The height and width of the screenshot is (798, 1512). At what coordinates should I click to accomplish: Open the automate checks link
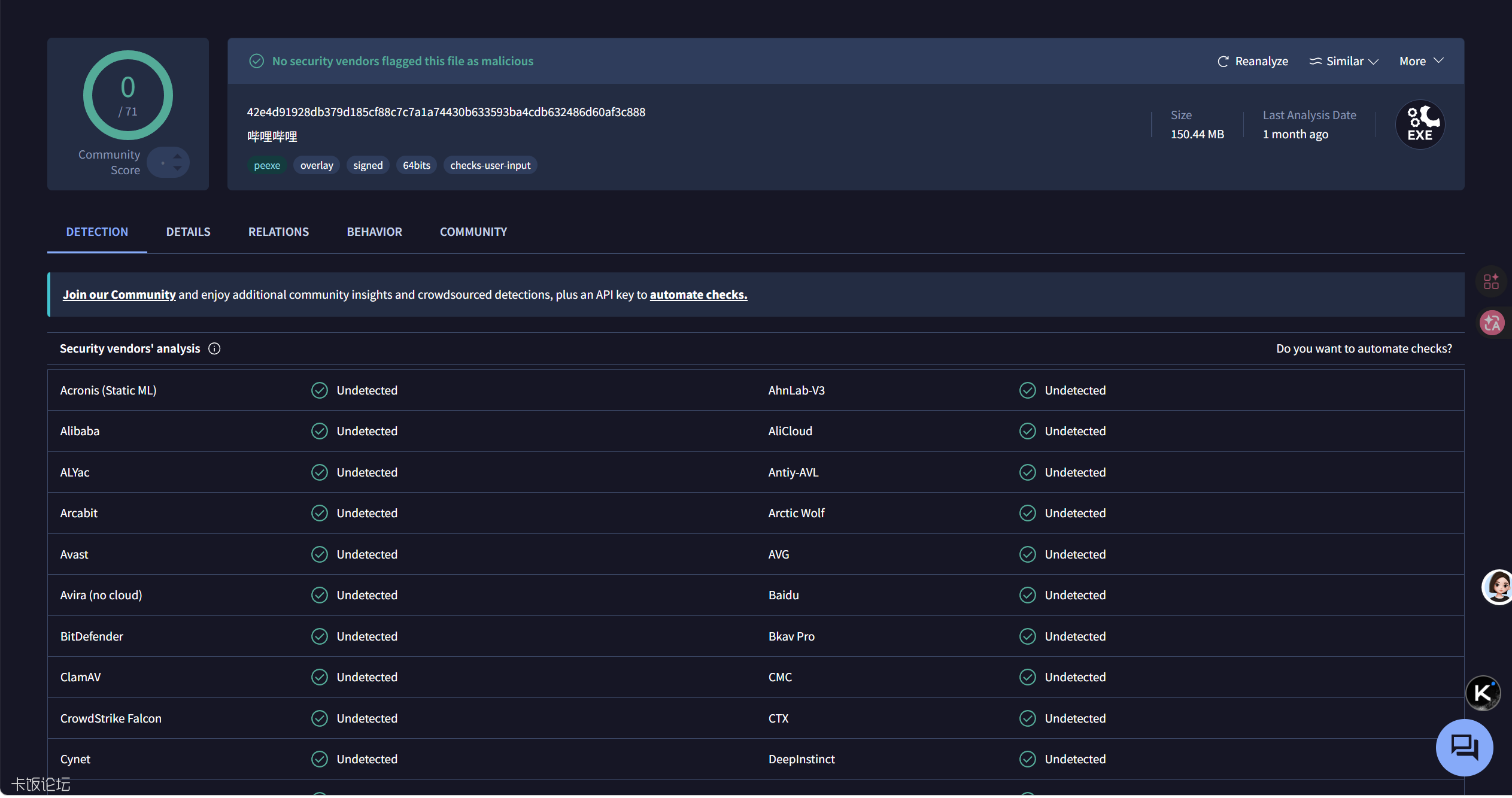pyautogui.click(x=699, y=295)
